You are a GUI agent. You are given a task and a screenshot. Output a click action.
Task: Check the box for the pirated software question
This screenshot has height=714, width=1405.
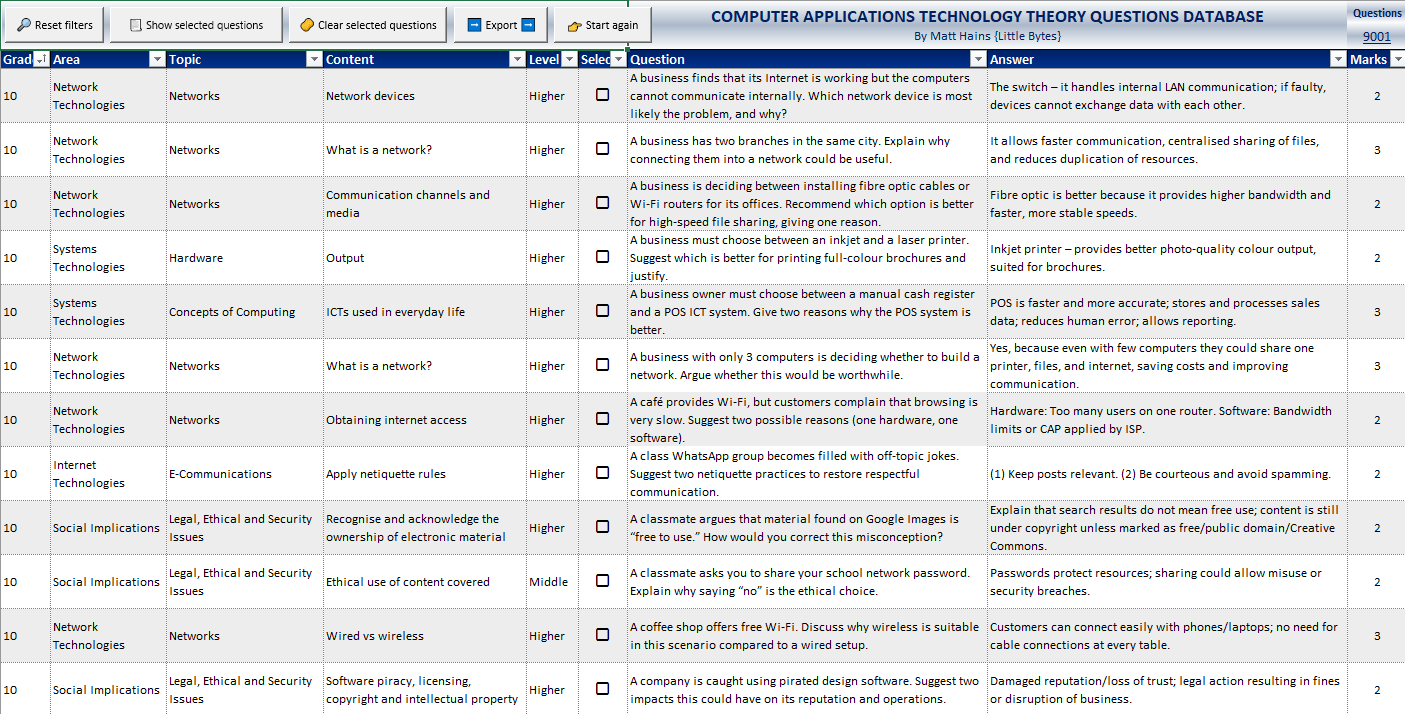click(602, 689)
